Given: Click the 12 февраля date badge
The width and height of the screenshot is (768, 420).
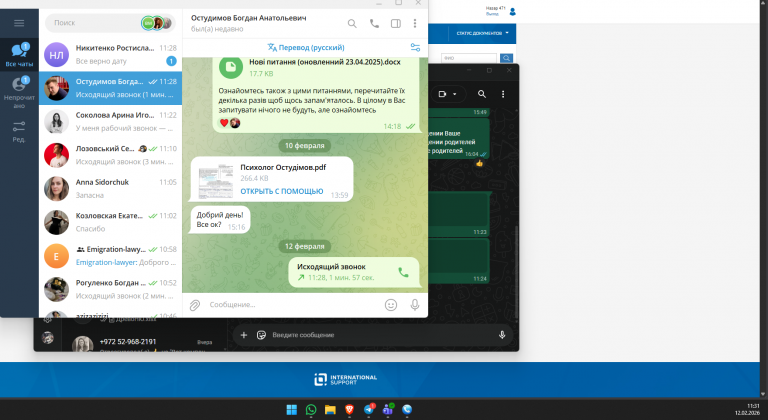Looking at the screenshot, I should click(x=305, y=246).
